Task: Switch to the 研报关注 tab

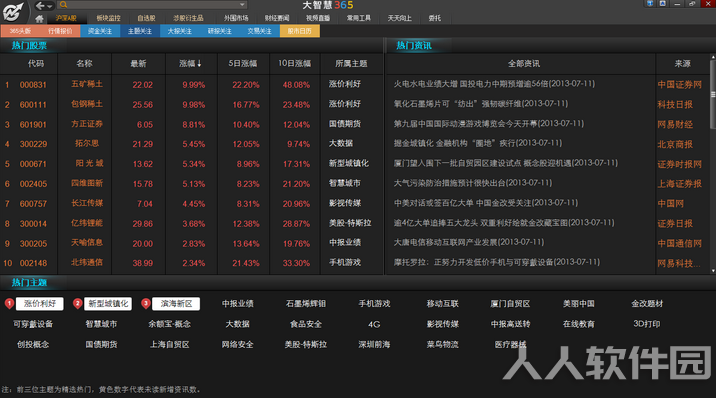Action: tap(220, 31)
